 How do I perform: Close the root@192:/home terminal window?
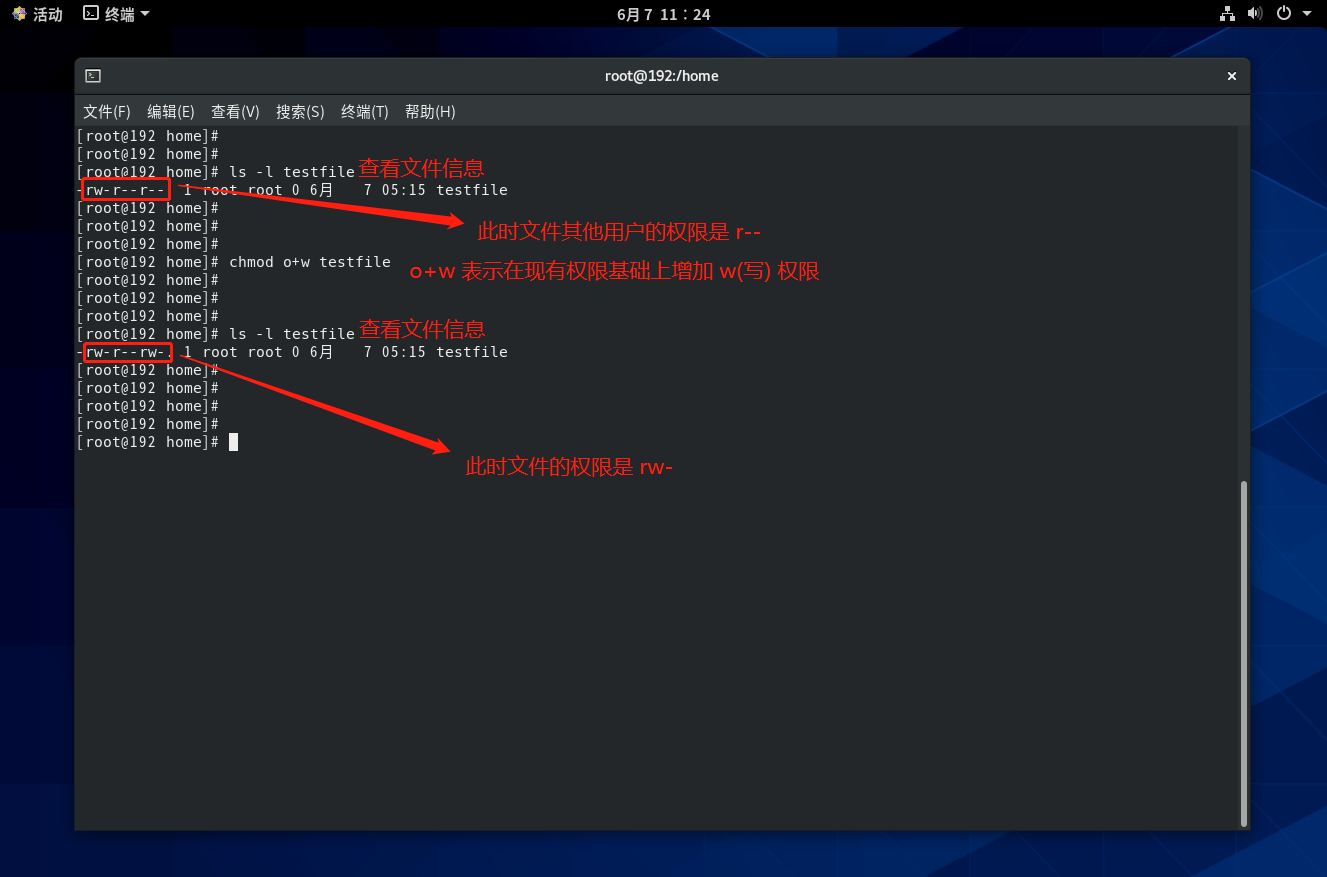pos(1232,76)
